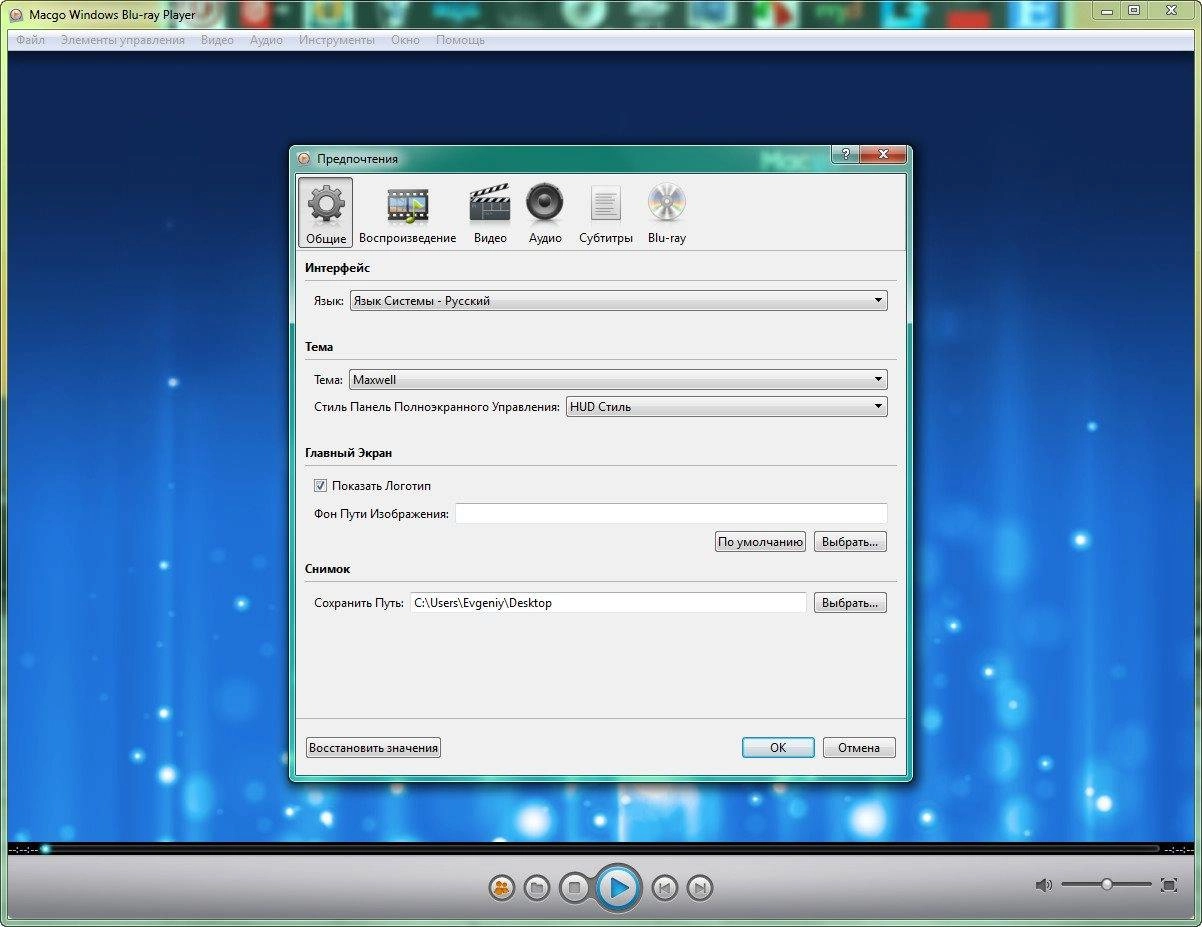Open the Видео menu in menu bar
This screenshot has width=1202, height=927.
[x=217, y=40]
